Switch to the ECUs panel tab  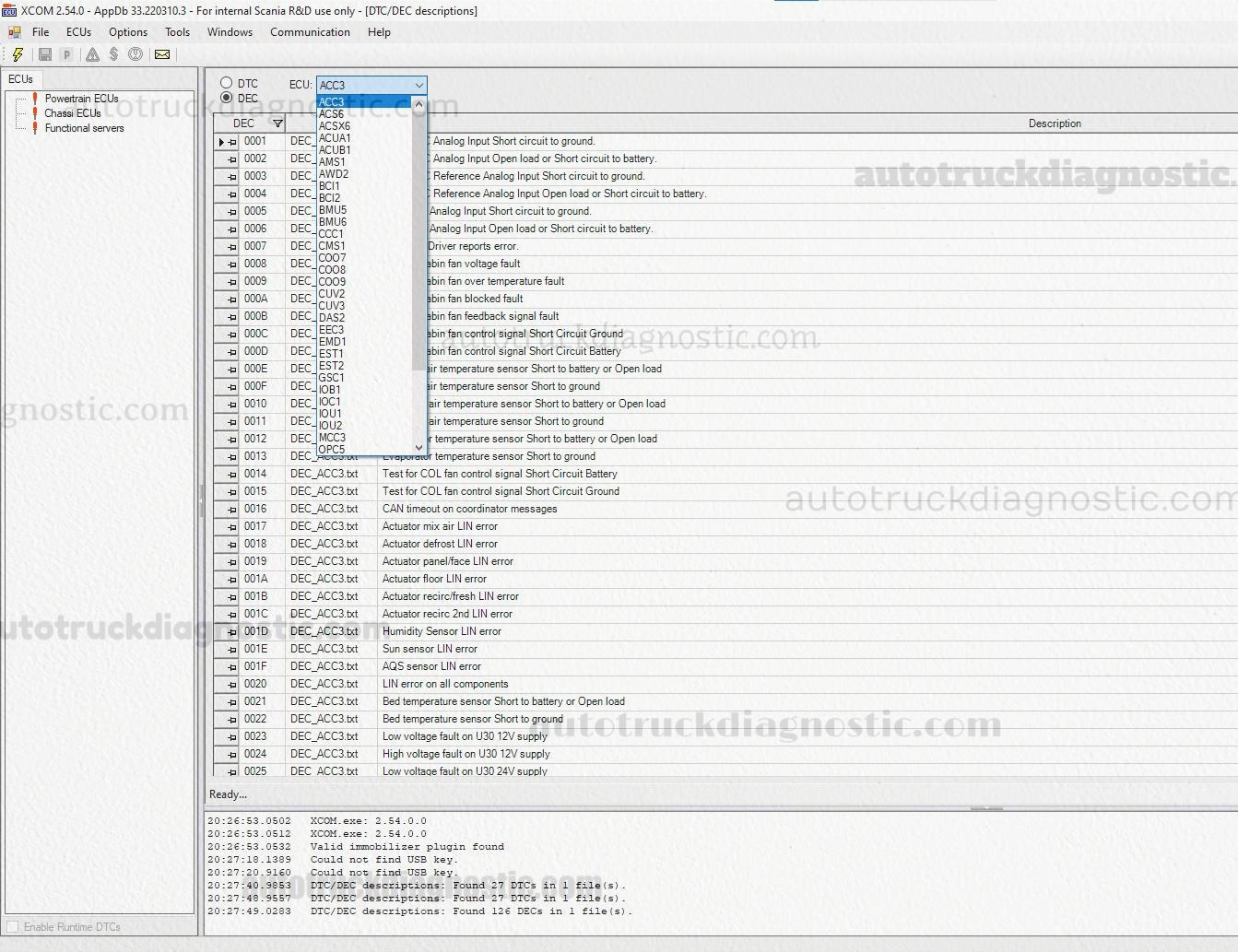pos(20,79)
